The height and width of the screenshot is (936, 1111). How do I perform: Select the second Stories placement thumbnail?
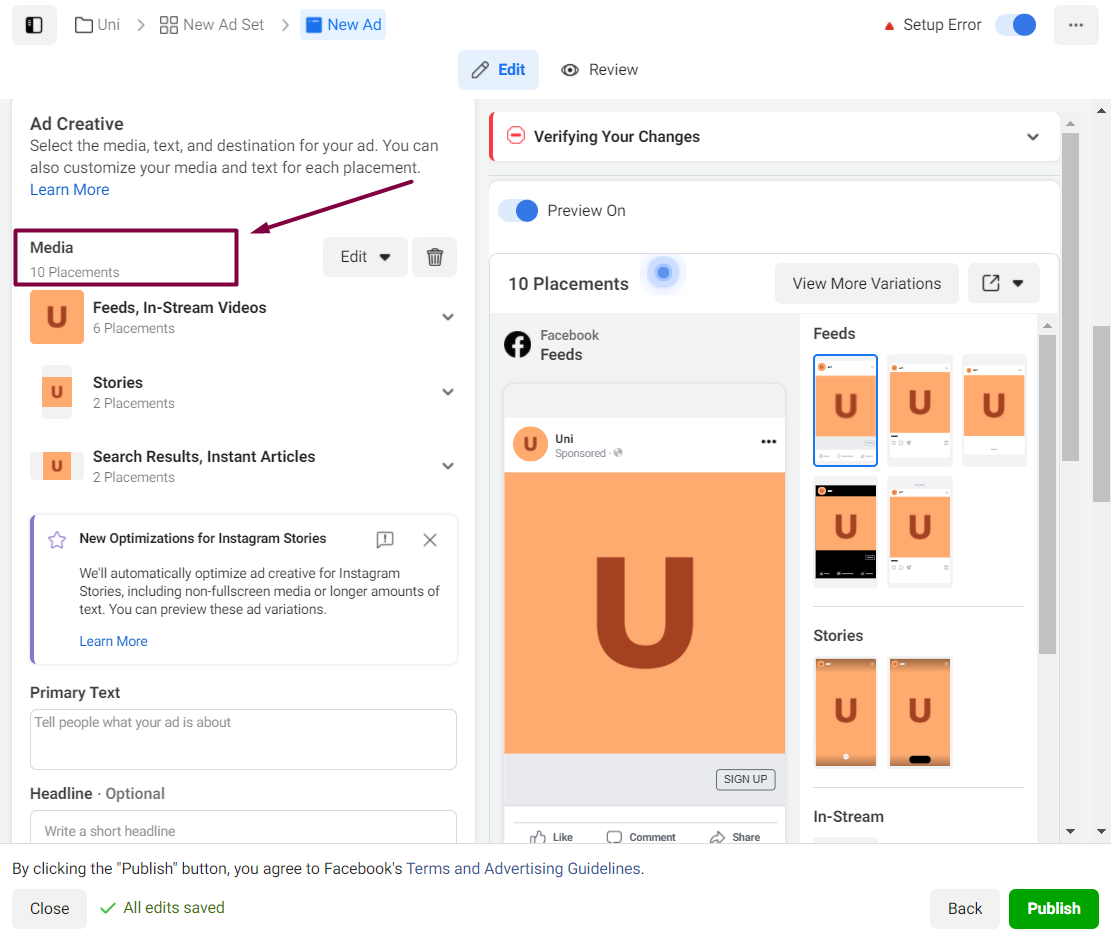(920, 713)
